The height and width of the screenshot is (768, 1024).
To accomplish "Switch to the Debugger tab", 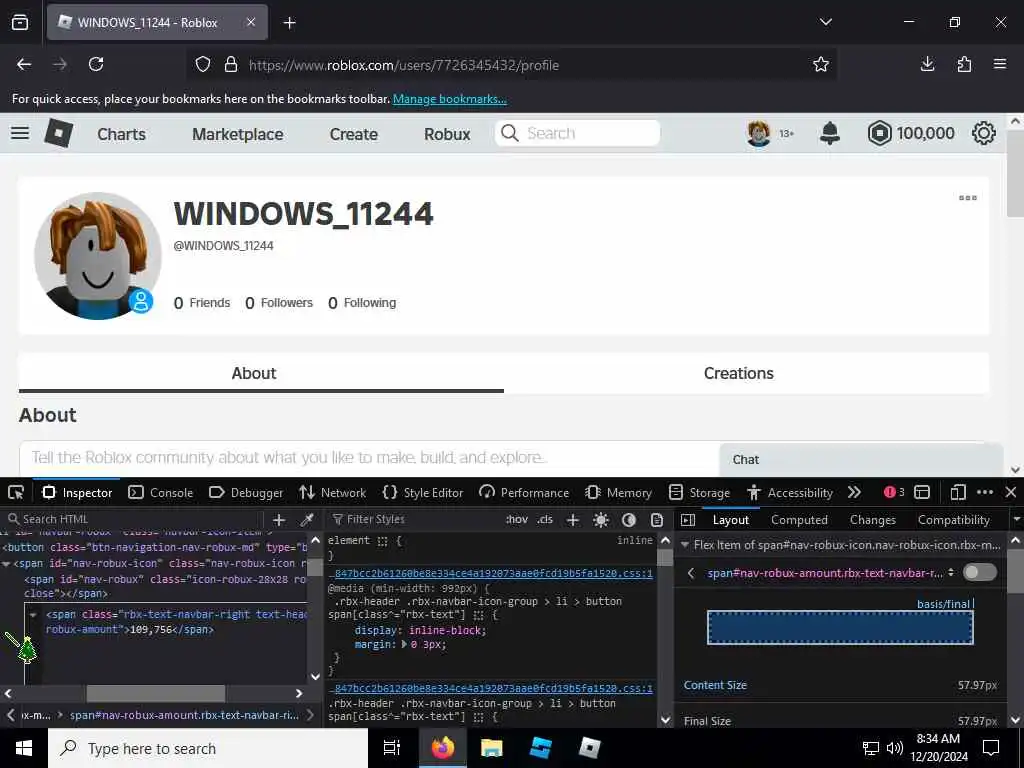I will (x=246, y=492).
